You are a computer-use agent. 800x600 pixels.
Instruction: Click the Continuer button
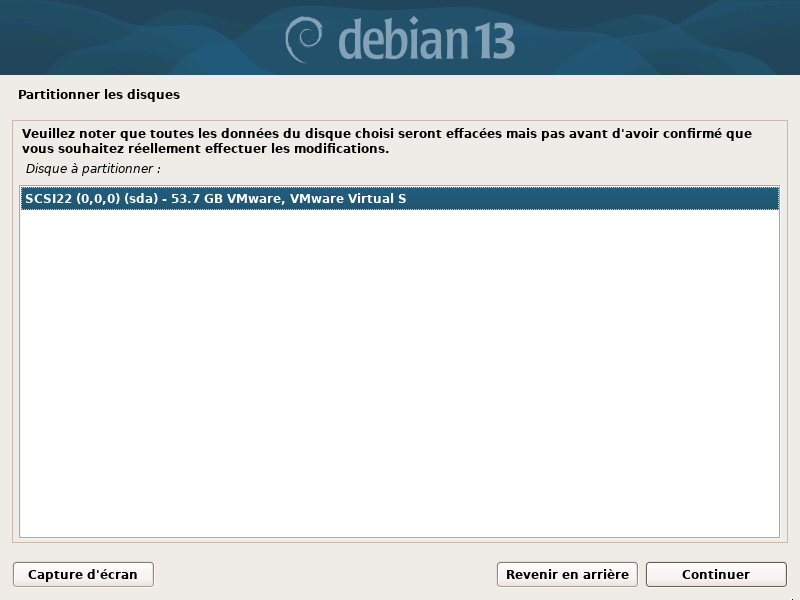click(716, 574)
